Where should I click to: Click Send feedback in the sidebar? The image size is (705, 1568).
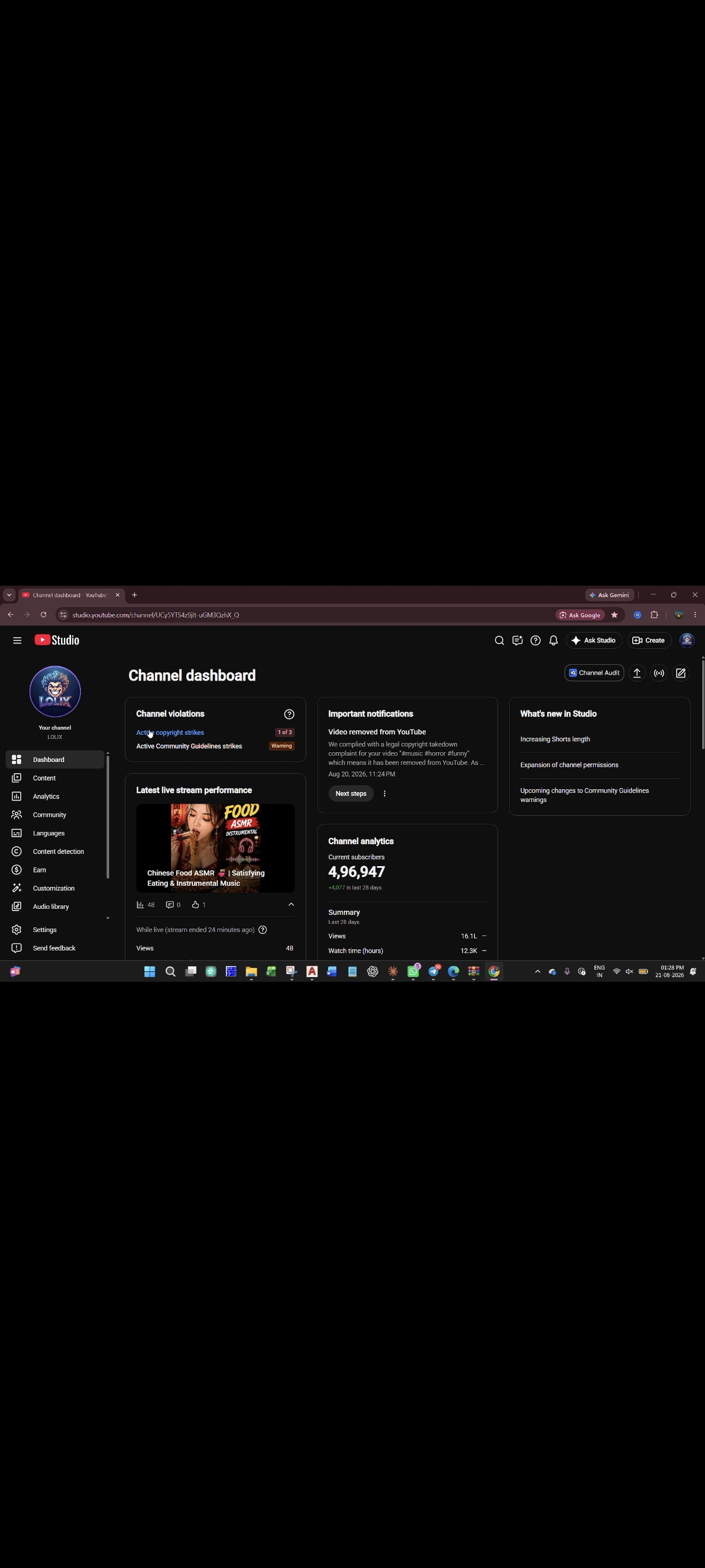point(55,948)
